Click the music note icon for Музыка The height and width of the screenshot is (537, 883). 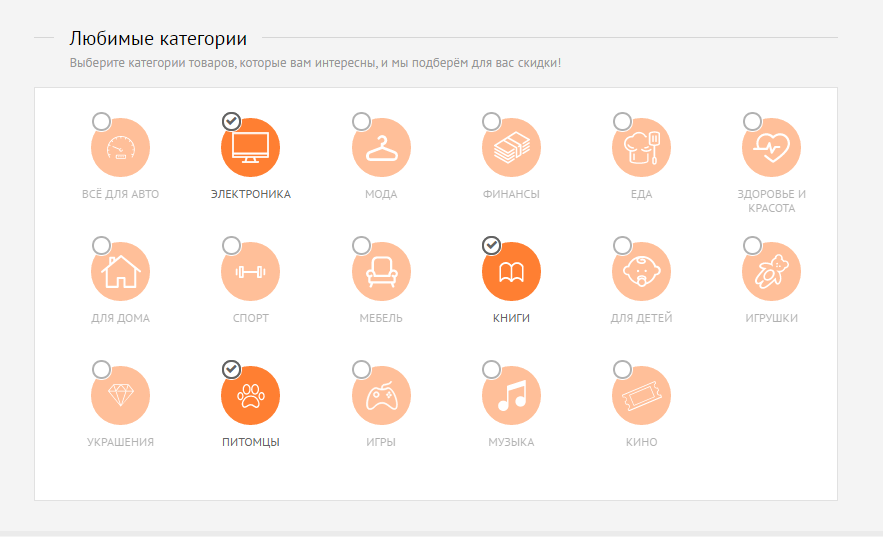pyautogui.click(x=511, y=395)
